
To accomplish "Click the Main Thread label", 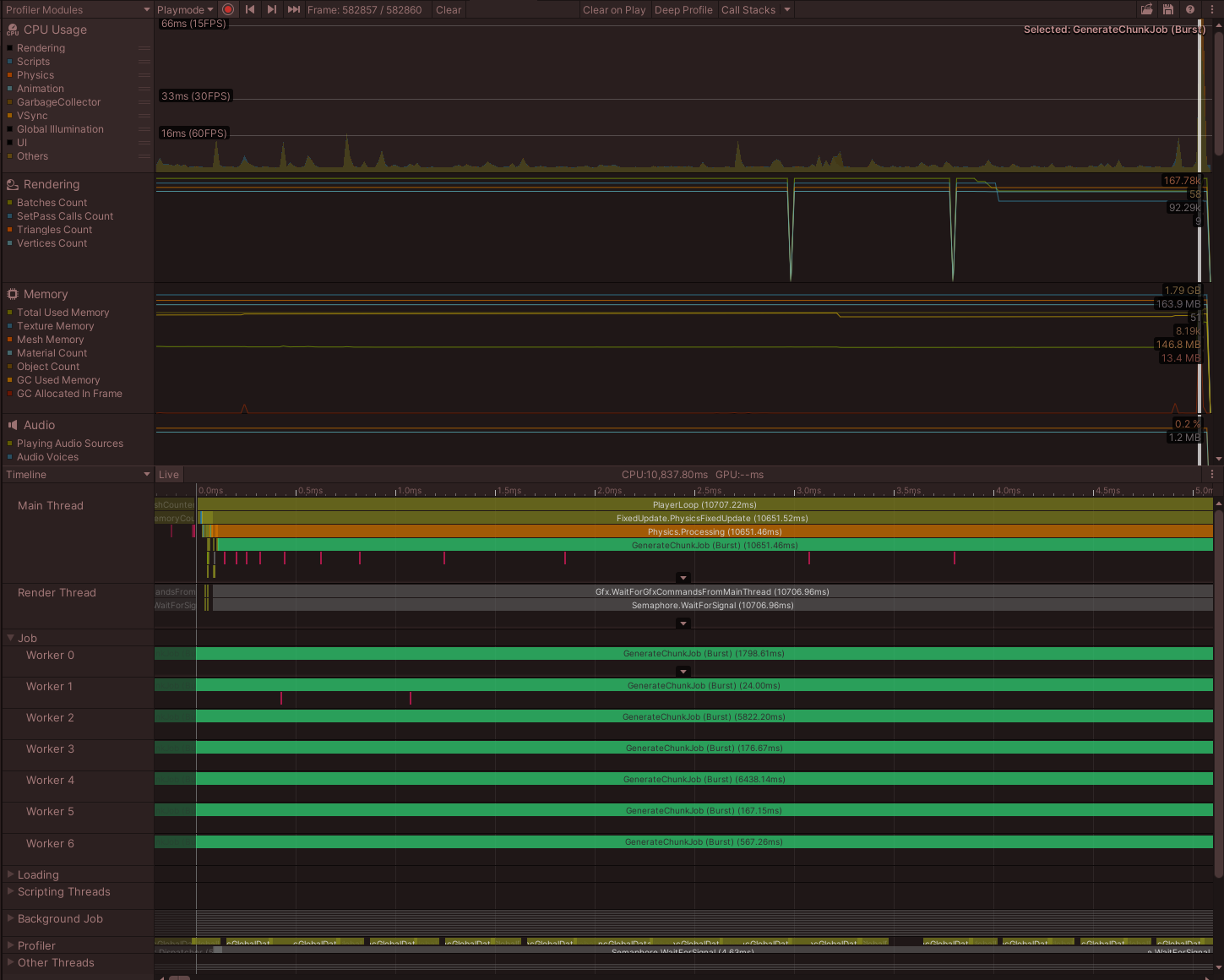I will [x=51, y=505].
